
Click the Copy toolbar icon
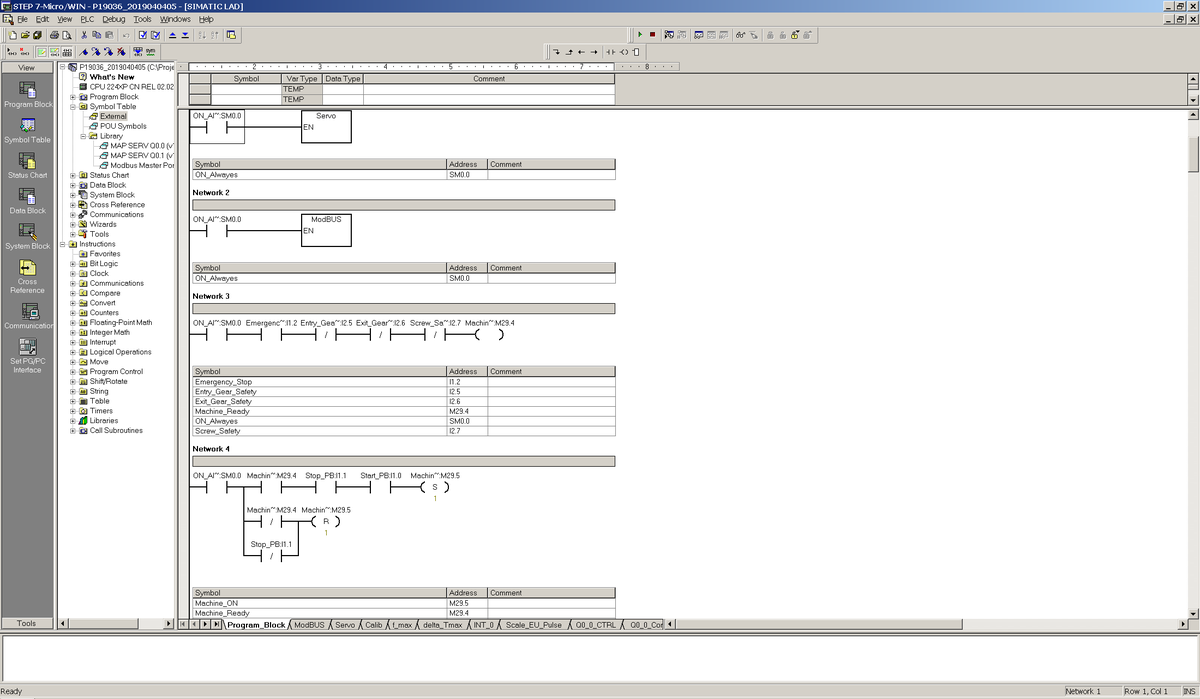click(97, 35)
